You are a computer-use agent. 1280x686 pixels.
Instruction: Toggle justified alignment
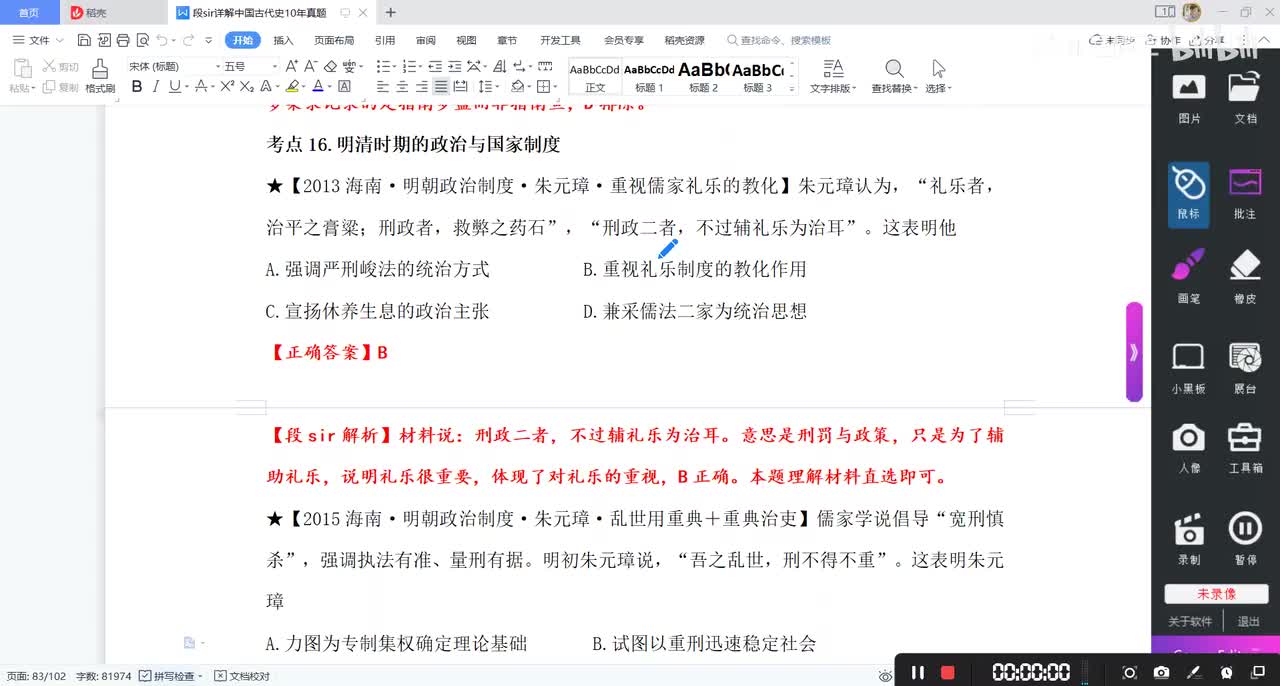click(x=440, y=87)
